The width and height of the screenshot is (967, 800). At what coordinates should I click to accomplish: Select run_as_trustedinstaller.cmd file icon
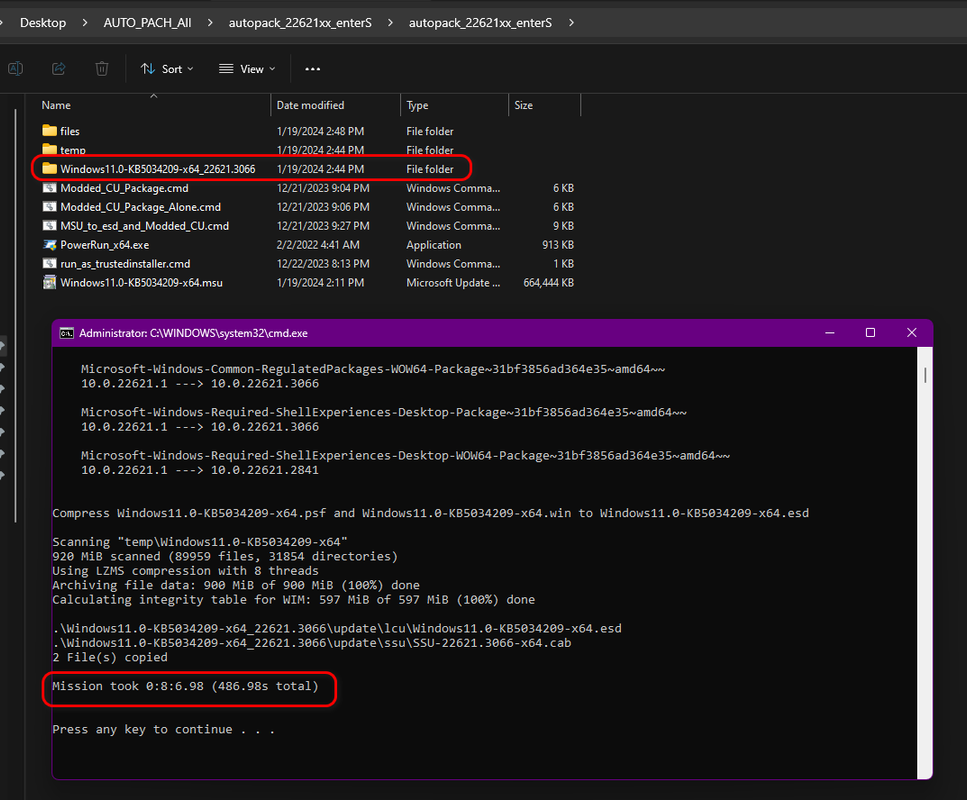50,263
